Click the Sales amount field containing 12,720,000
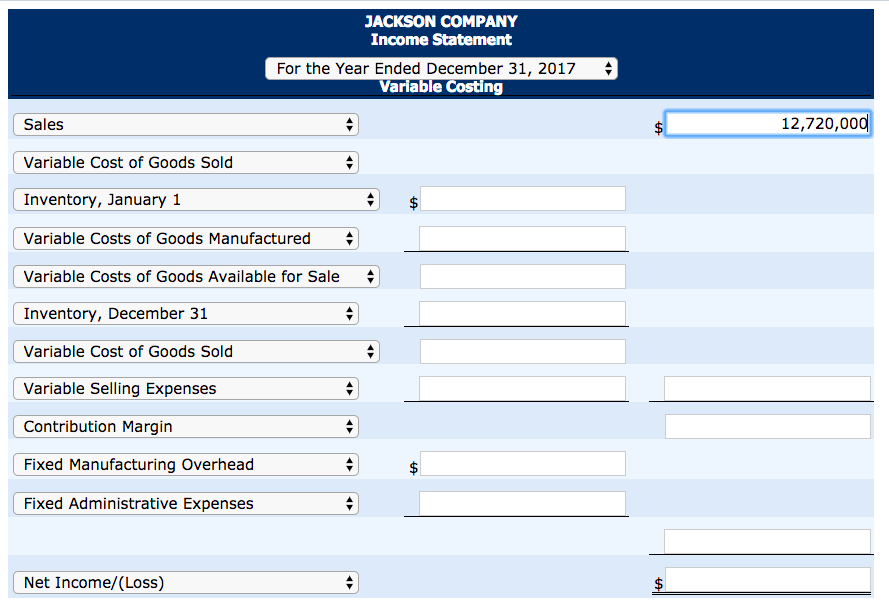Viewport: 889px width, 613px height. tap(767, 124)
